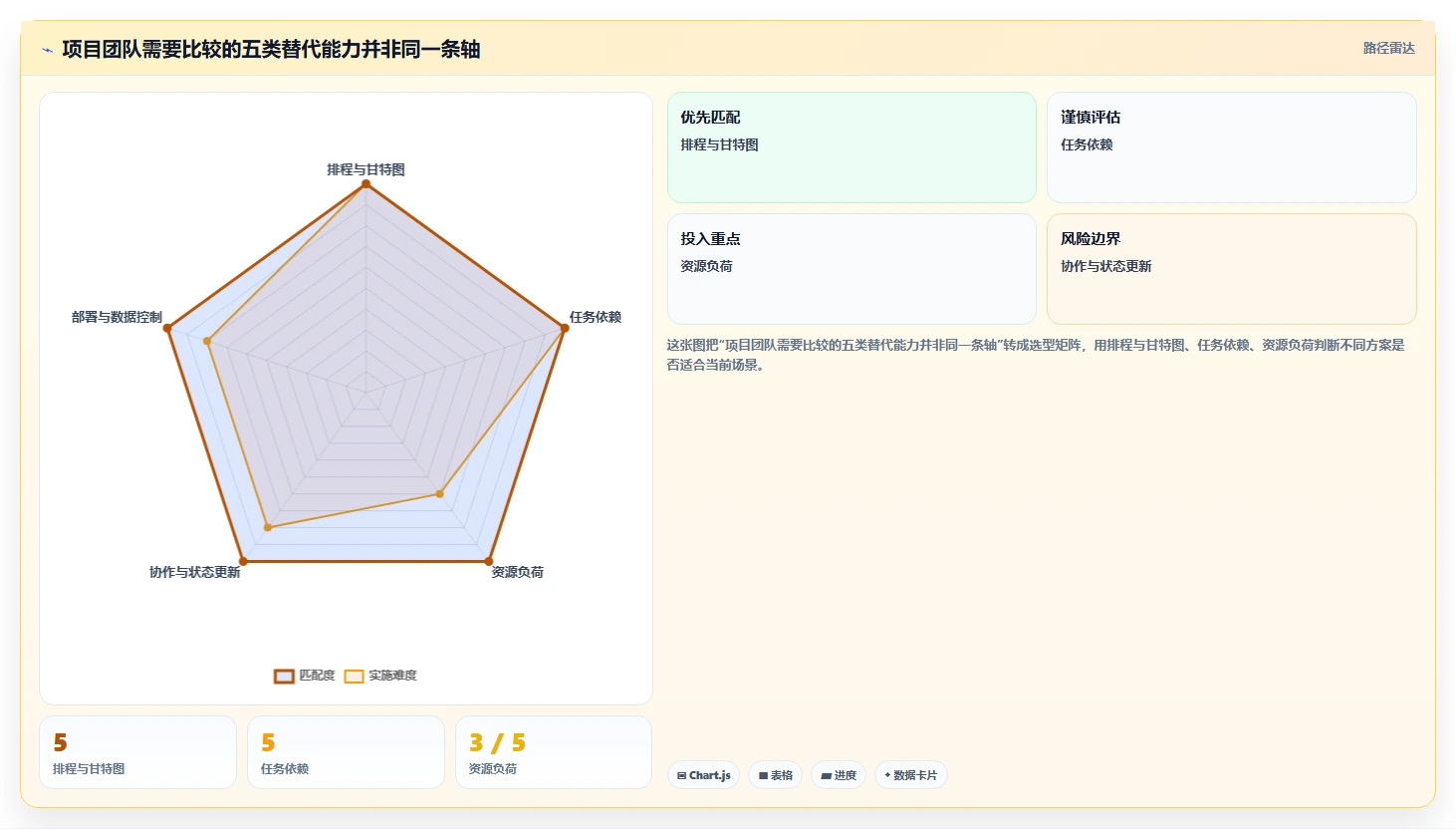Open the 投入重点 card
Screen dimensions: 1456x829
coord(851,269)
